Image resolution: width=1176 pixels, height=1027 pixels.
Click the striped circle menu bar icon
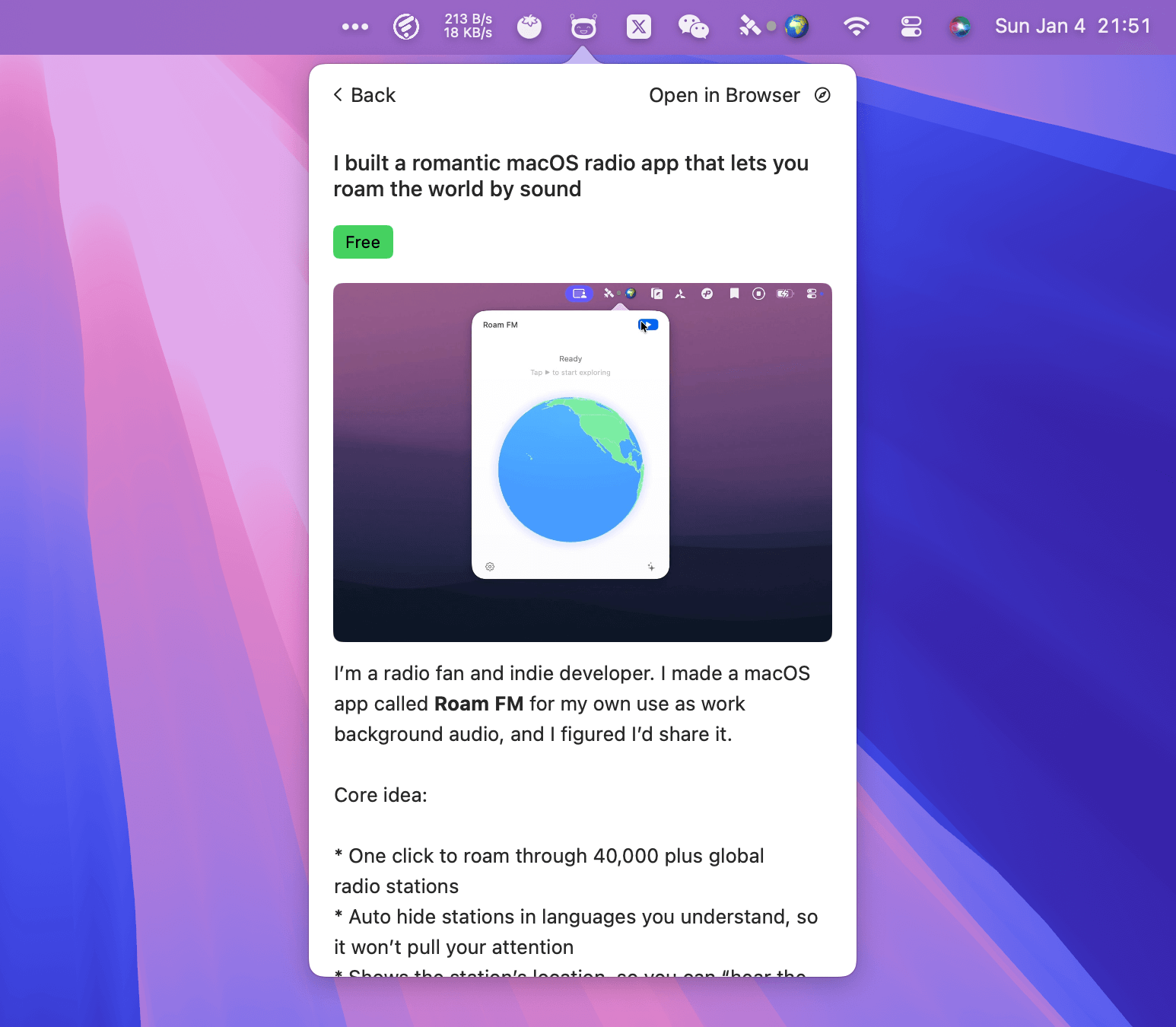pos(406,27)
